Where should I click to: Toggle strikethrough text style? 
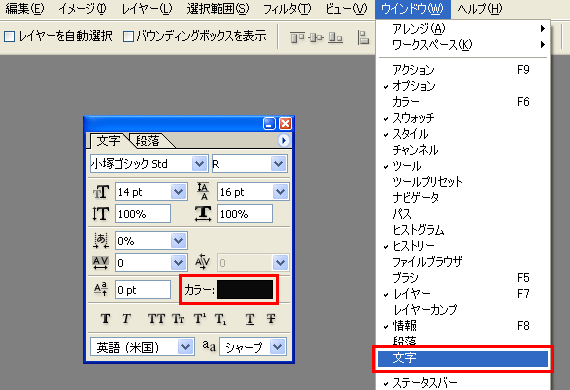click(x=271, y=318)
